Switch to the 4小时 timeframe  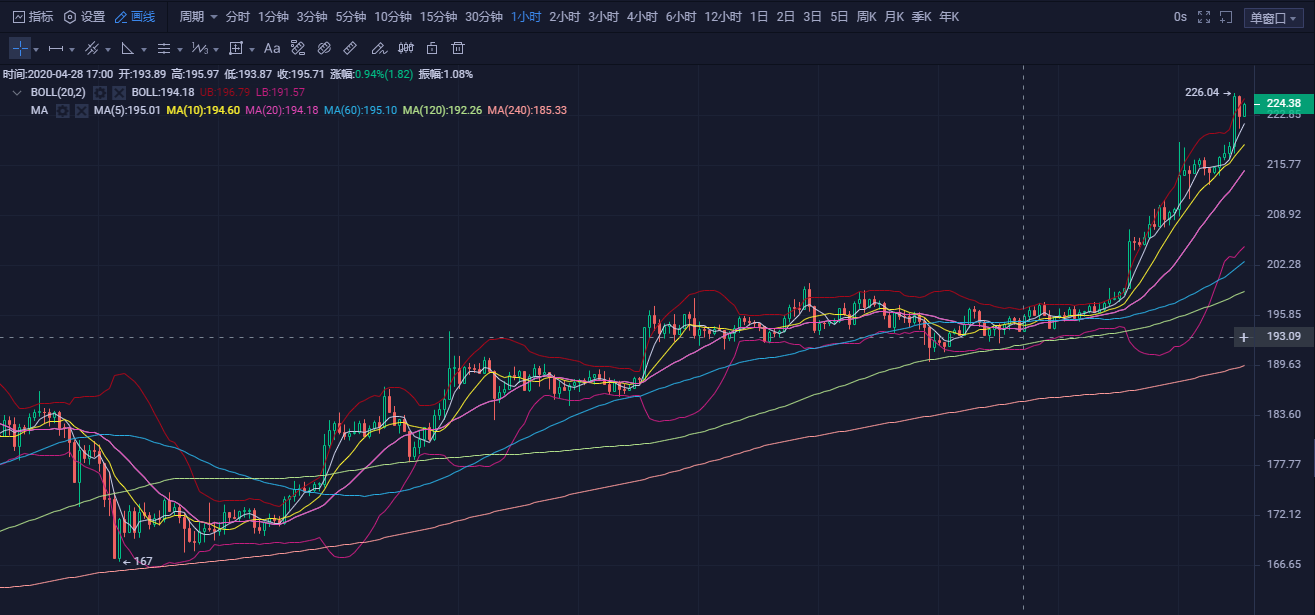pyautogui.click(x=642, y=17)
